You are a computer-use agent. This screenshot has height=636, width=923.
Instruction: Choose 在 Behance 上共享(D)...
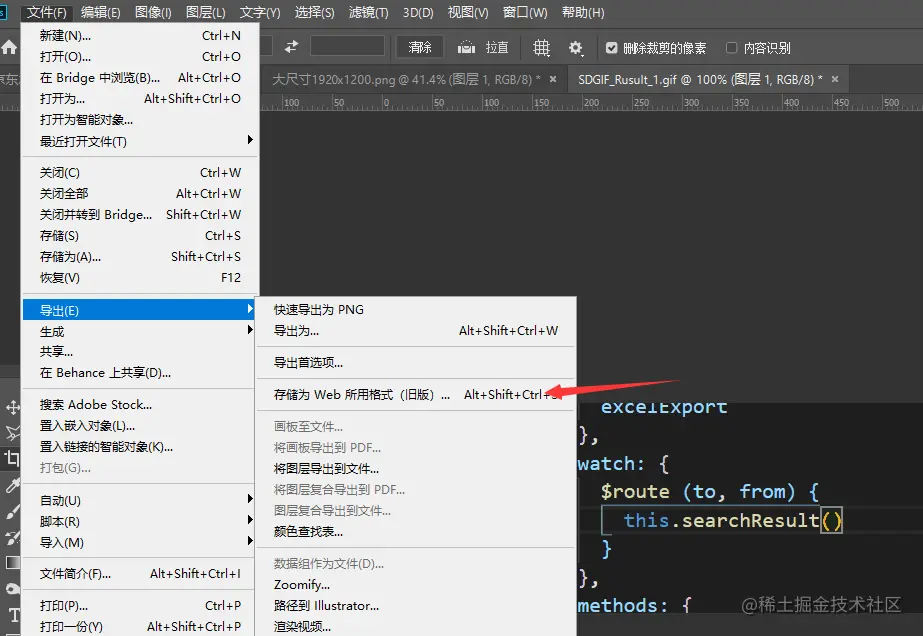140,373
